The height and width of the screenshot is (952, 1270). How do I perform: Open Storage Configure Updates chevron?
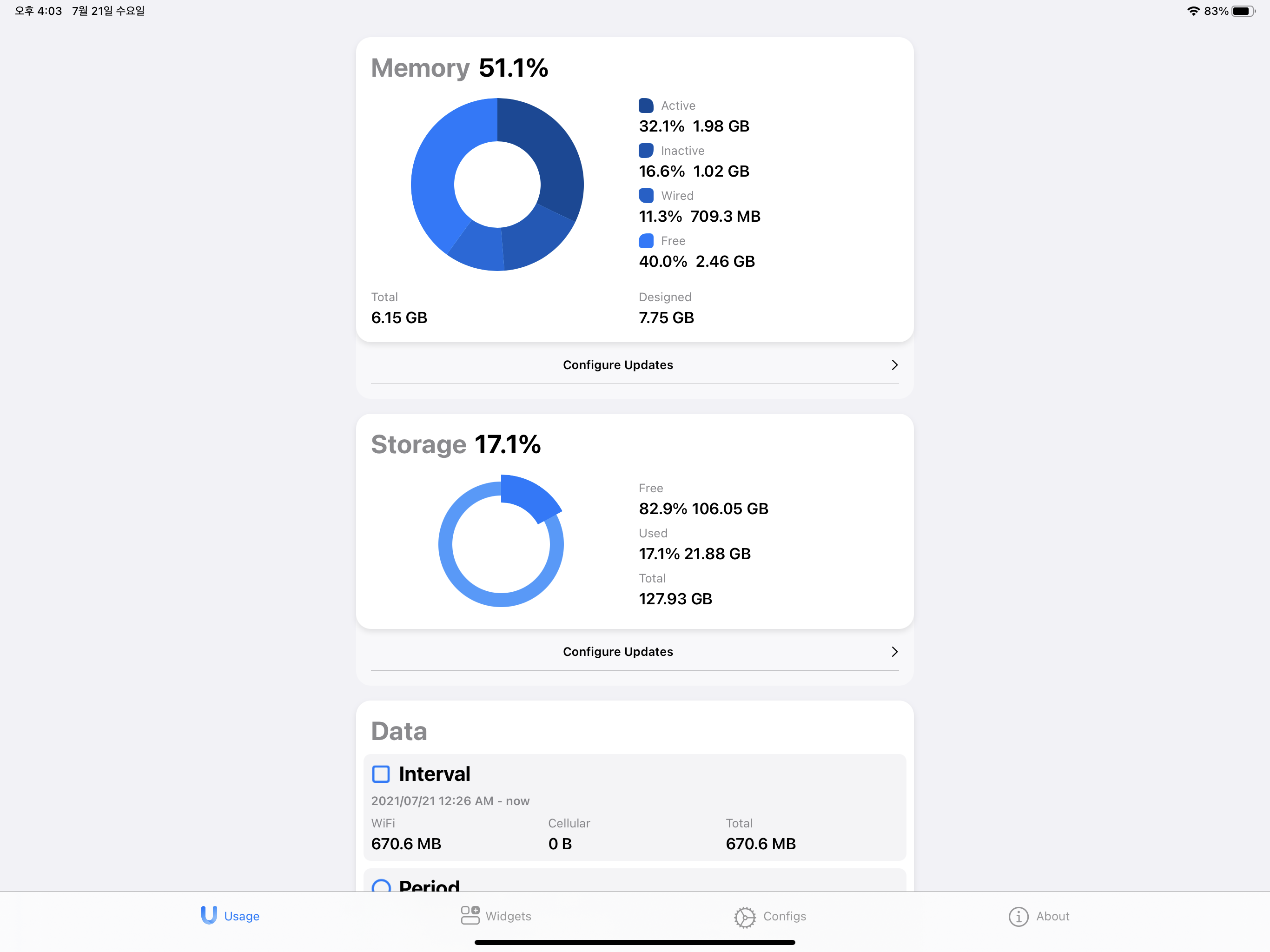tap(894, 652)
